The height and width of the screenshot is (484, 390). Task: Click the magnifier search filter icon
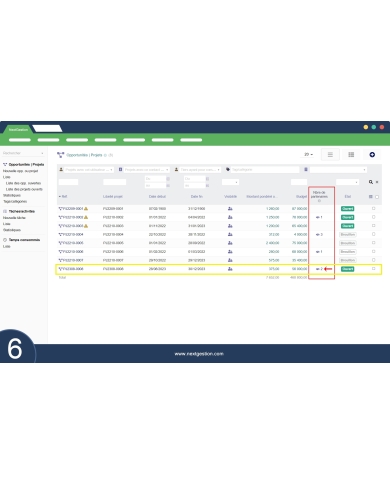371,182
